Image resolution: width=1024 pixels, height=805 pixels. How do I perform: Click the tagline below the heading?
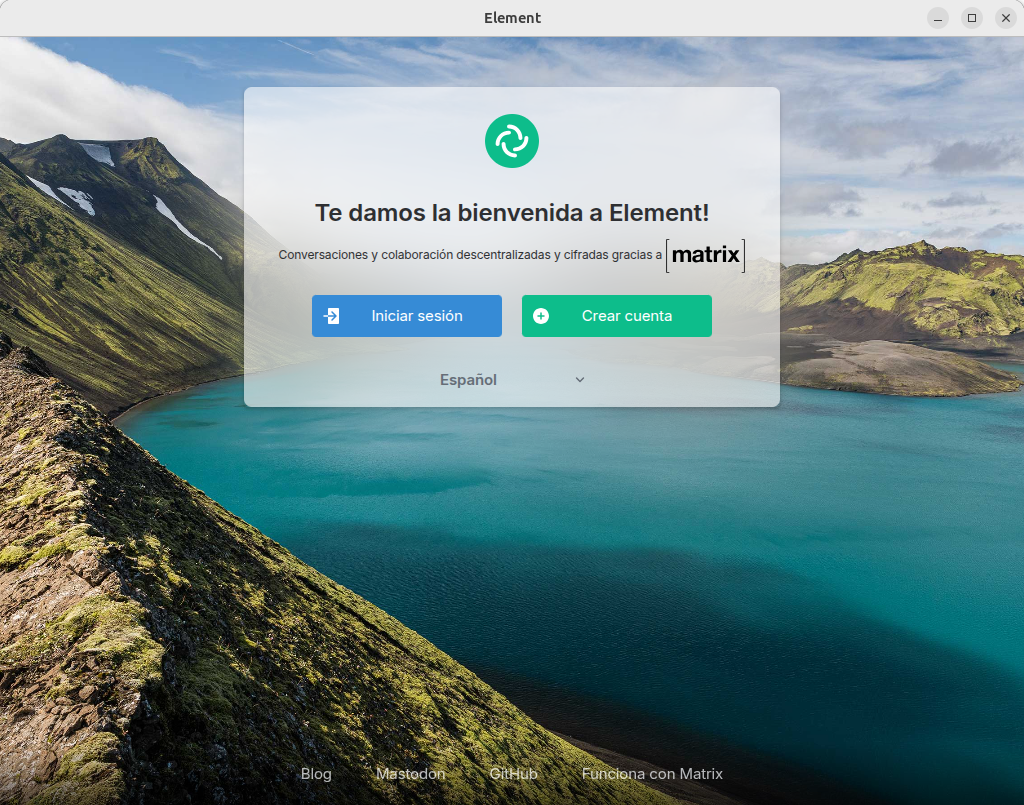[470, 255]
